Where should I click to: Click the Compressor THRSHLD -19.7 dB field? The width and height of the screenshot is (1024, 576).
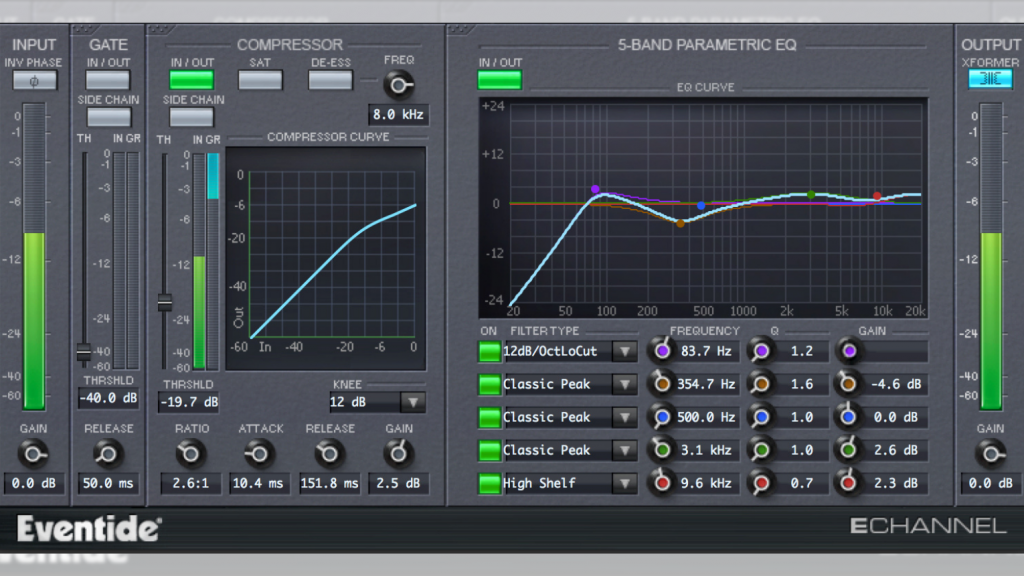[189, 402]
